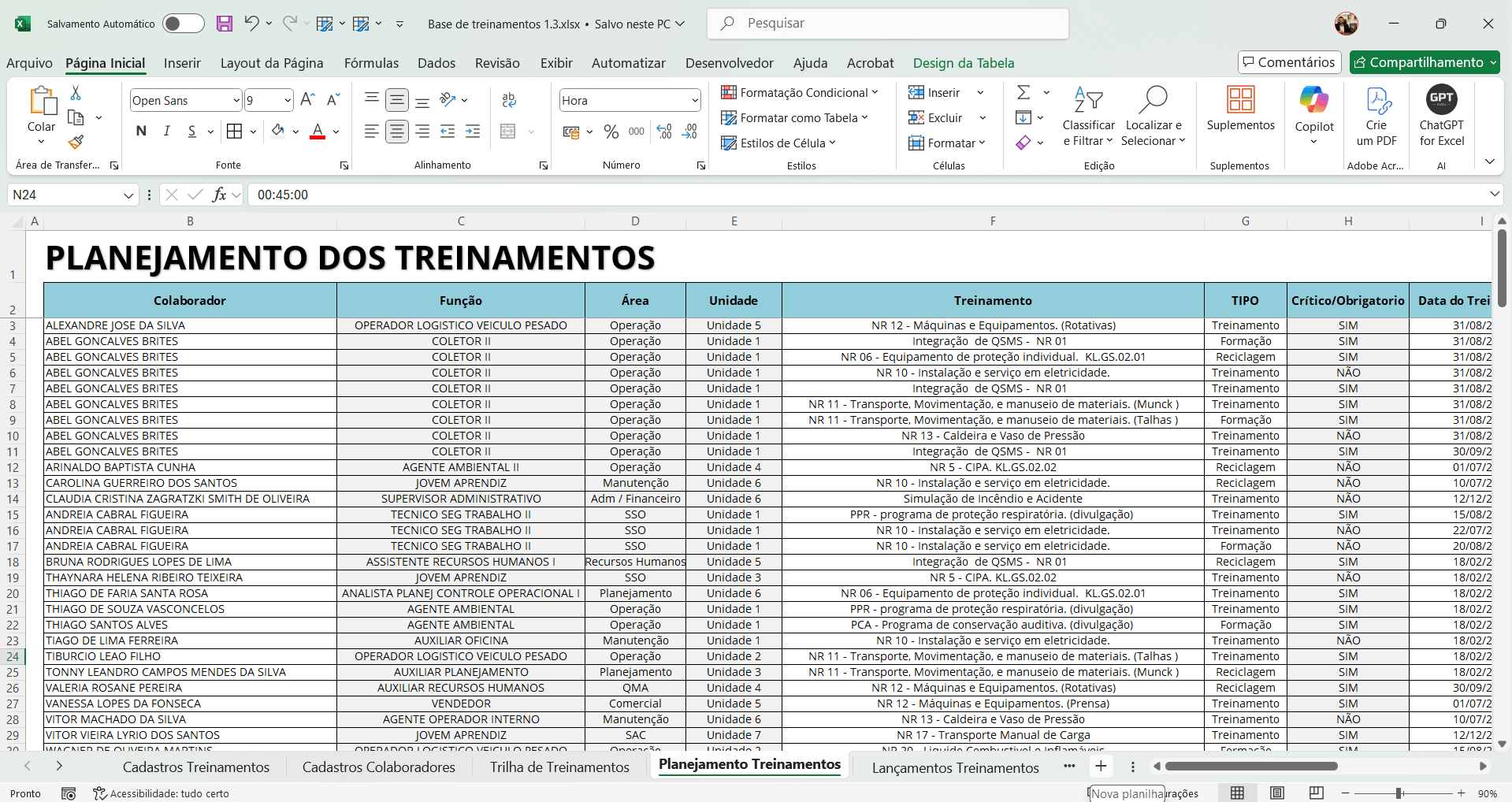Switch to Page Layout view in status bar

(1277, 793)
